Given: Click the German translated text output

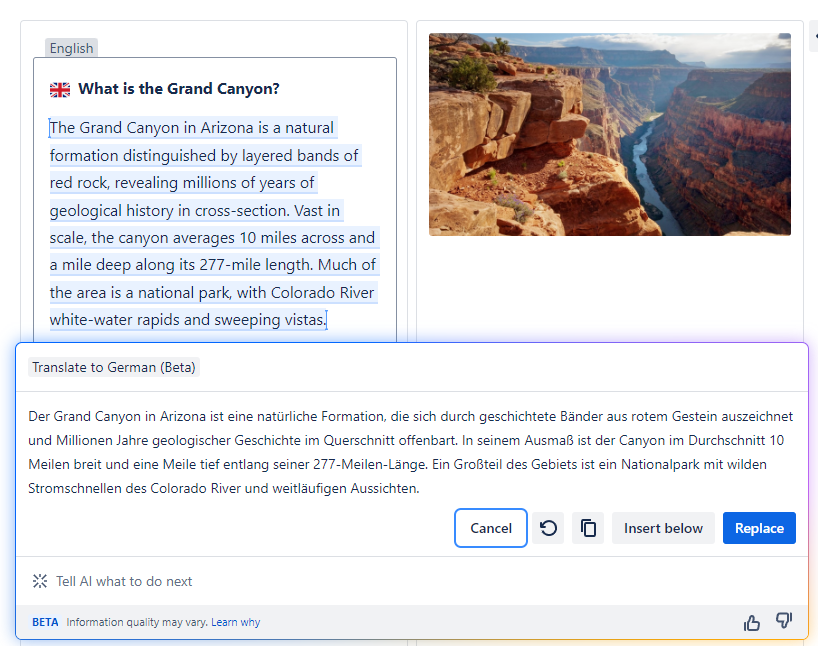Looking at the screenshot, I should click(410, 452).
